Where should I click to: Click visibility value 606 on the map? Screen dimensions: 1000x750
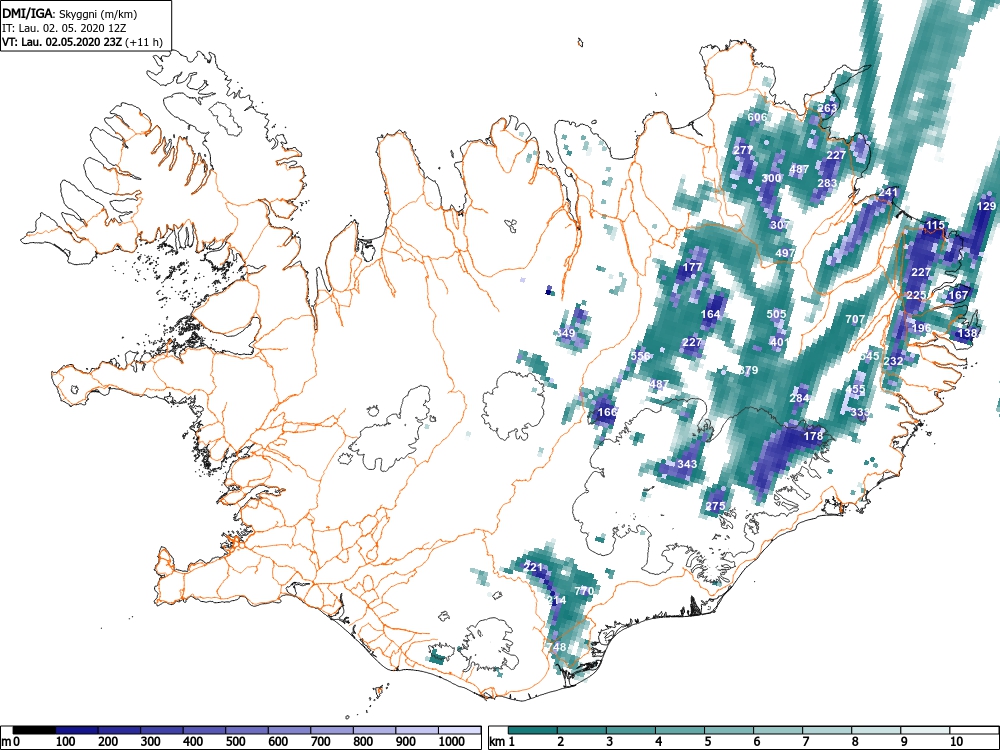[757, 117]
